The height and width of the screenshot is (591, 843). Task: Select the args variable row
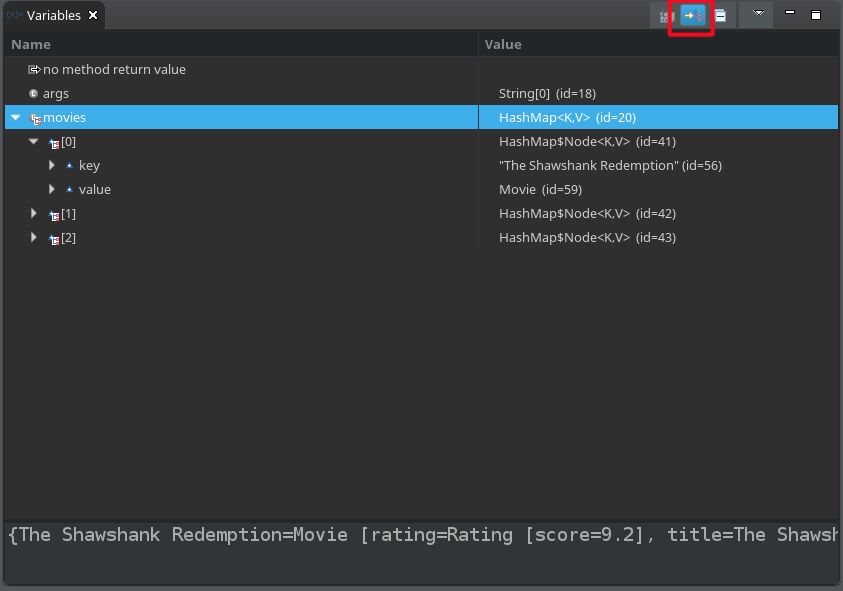tap(56, 94)
